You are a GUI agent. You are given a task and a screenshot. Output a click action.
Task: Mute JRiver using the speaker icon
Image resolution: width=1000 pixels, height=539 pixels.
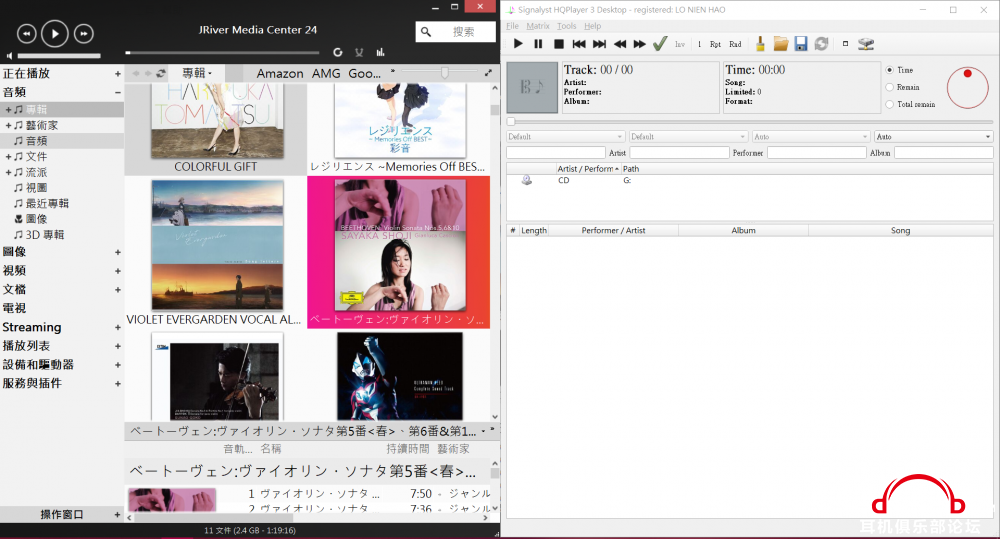click(x=10, y=56)
